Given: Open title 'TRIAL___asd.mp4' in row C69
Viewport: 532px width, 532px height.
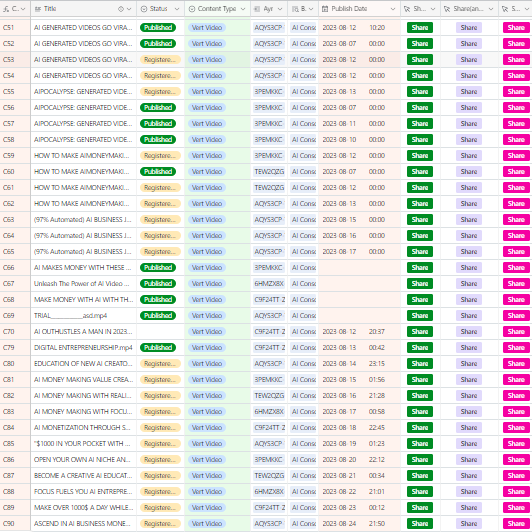Looking at the screenshot, I should click(x=70, y=316).
